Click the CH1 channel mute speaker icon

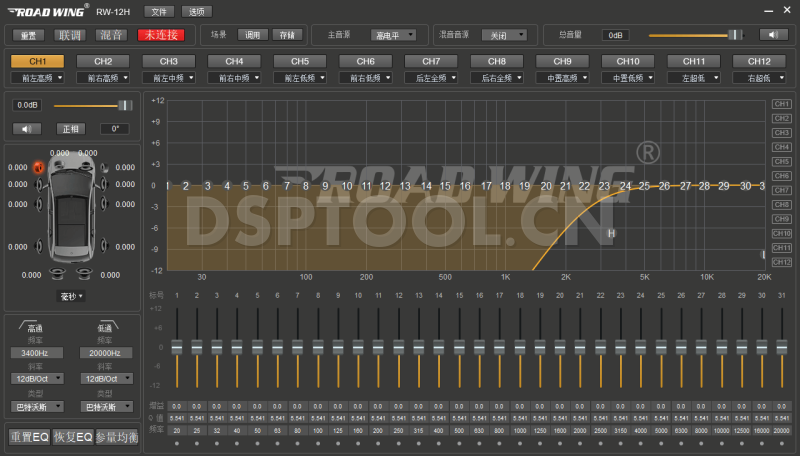coord(27,128)
